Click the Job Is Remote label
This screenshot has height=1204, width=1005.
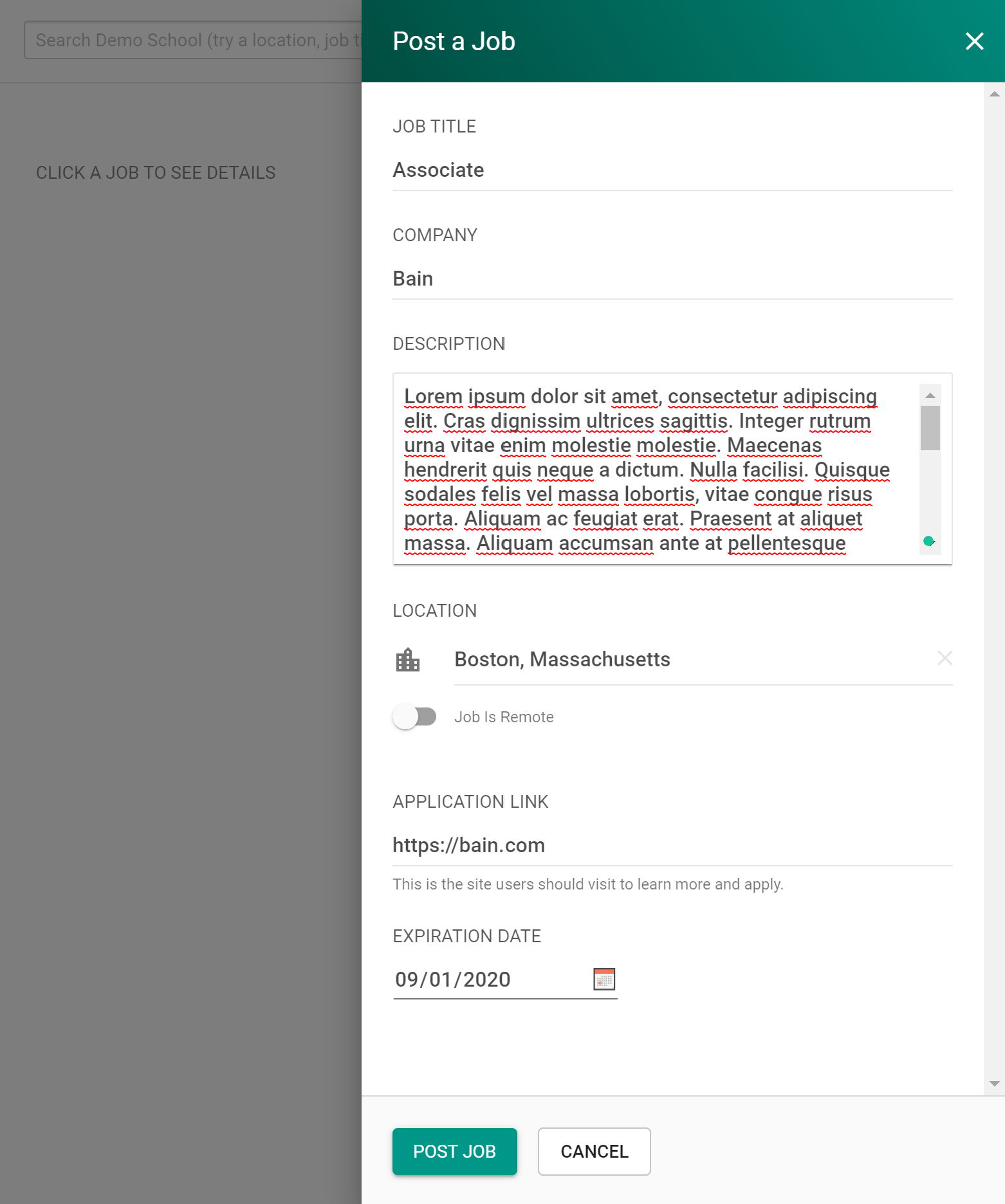(504, 717)
